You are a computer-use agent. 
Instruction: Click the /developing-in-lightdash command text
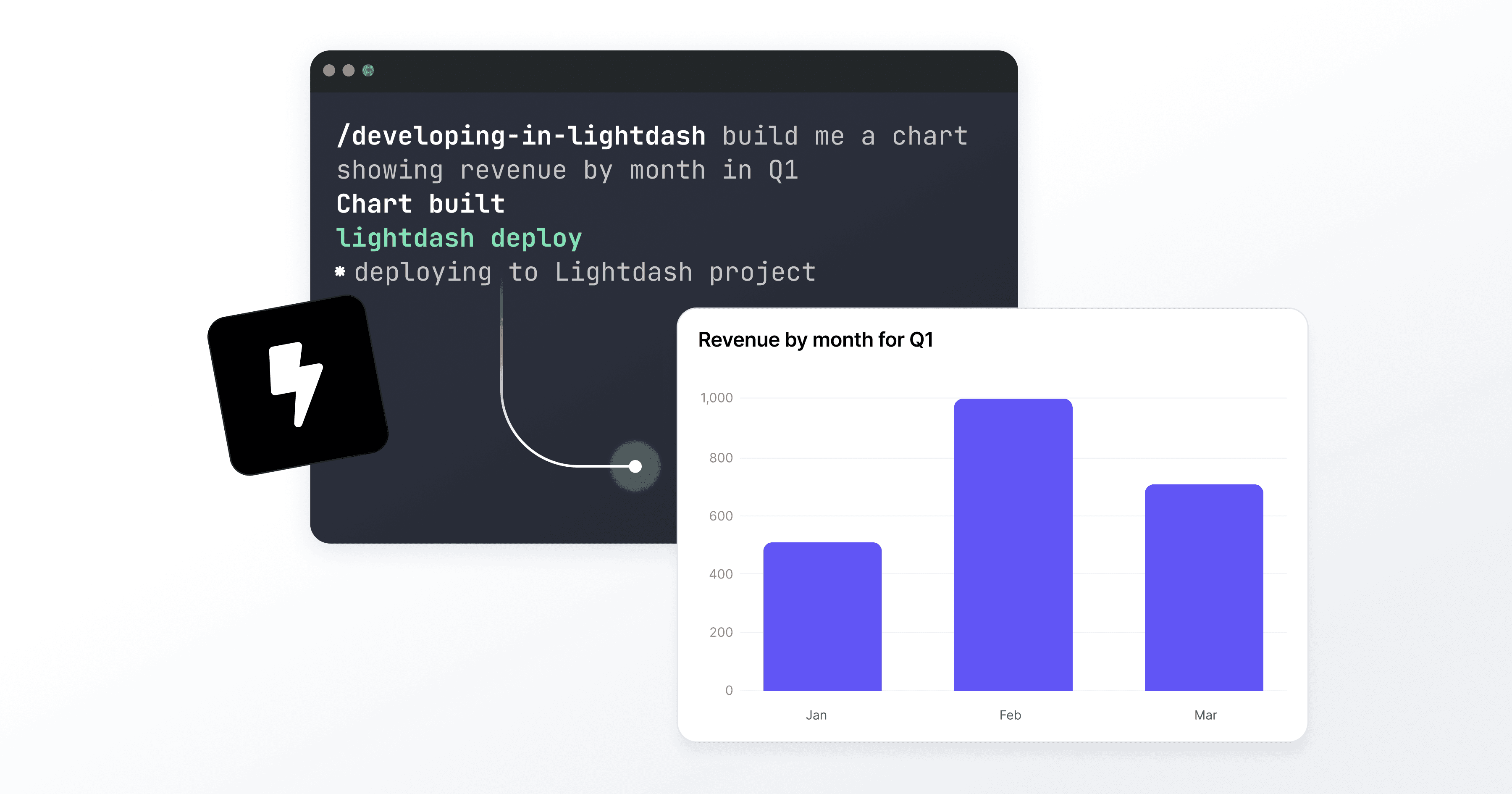pos(521,136)
